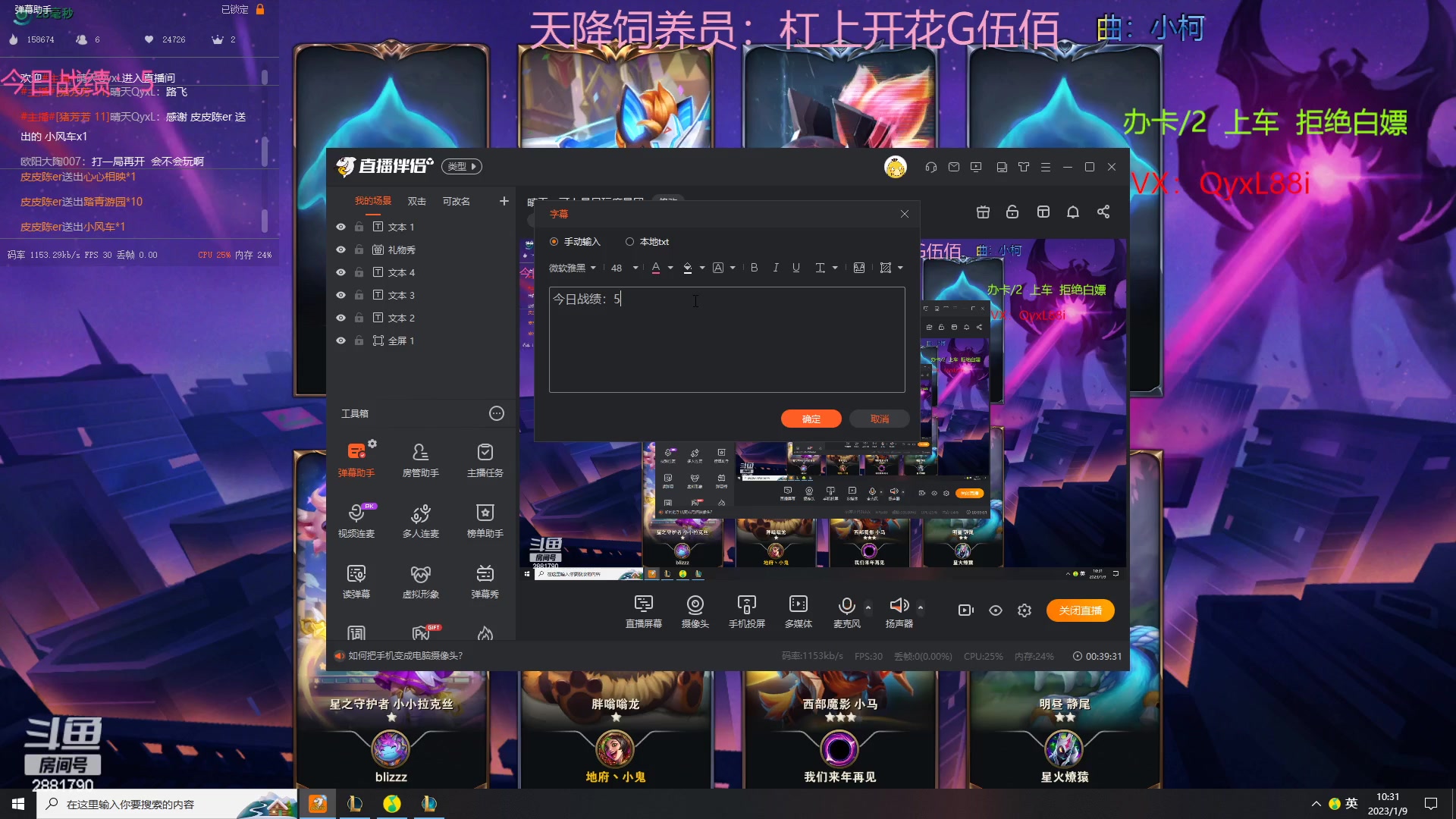
Task: Open the layout icon above preview
Action: tap(1043, 212)
